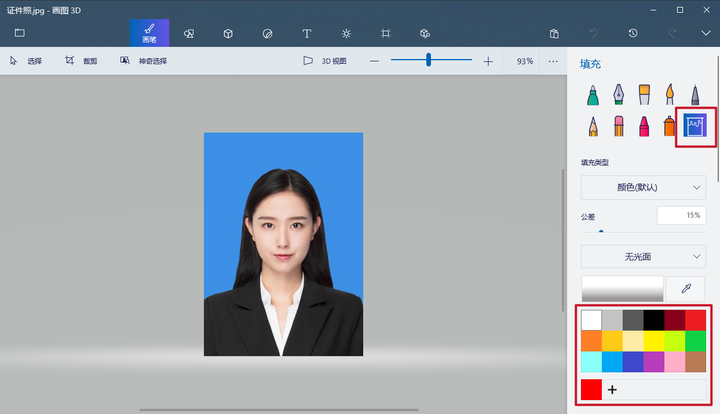Choose the pink color swatch
The width and height of the screenshot is (720, 414).
[675, 362]
